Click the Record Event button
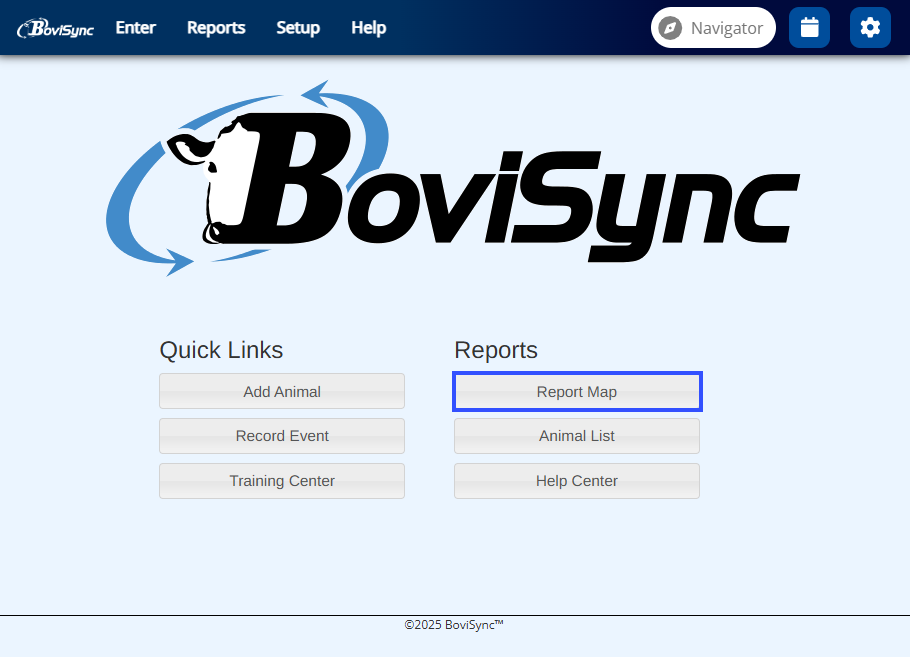The width and height of the screenshot is (910, 657). click(x=282, y=436)
